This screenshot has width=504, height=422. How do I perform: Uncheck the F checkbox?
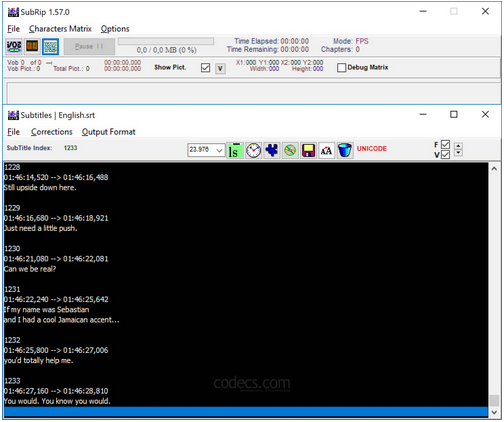pos(445,144)
